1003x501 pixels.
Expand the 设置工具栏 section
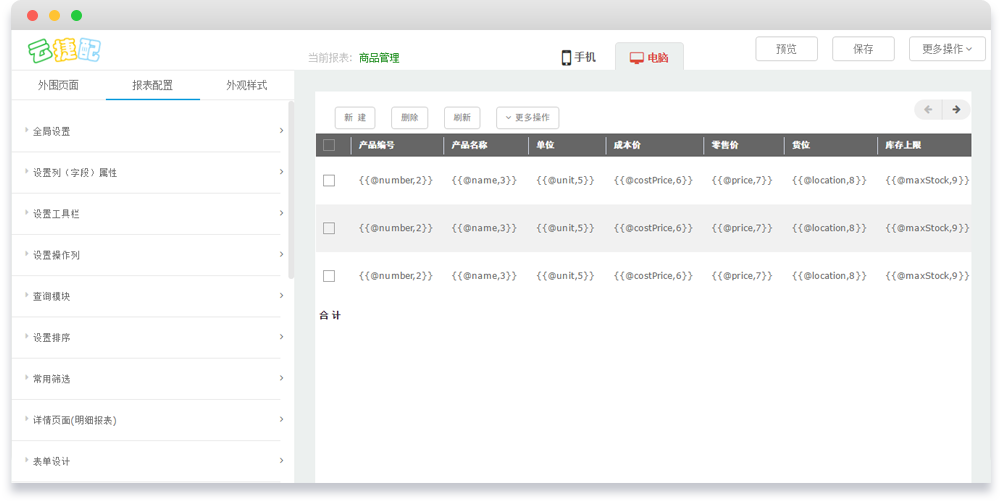[152, 214]
